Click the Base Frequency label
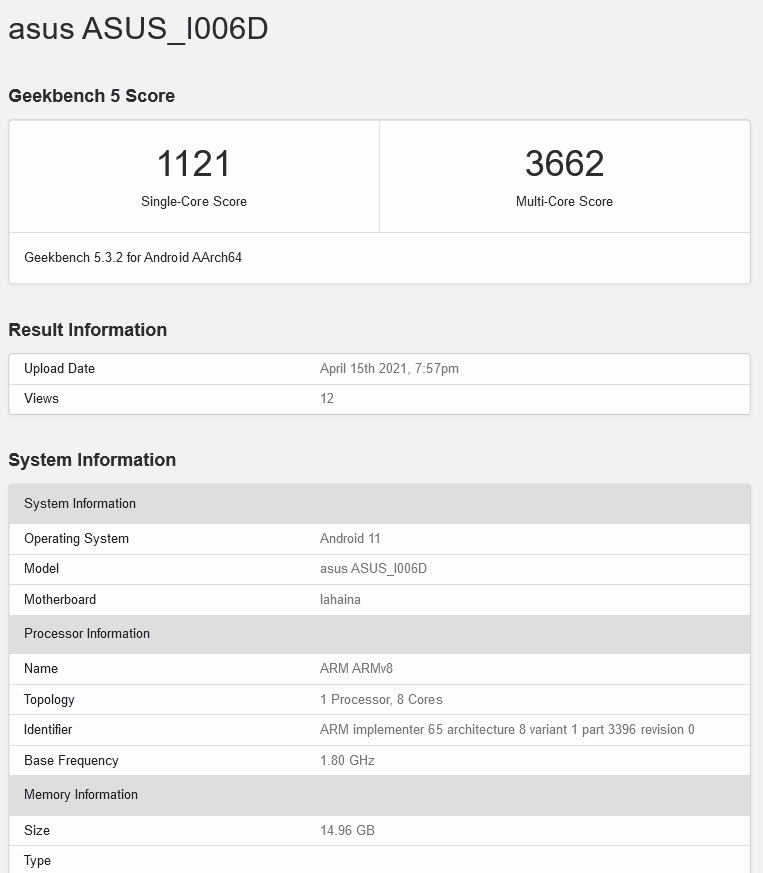Viewport: 763px width, 873px height. coord(71,761)
